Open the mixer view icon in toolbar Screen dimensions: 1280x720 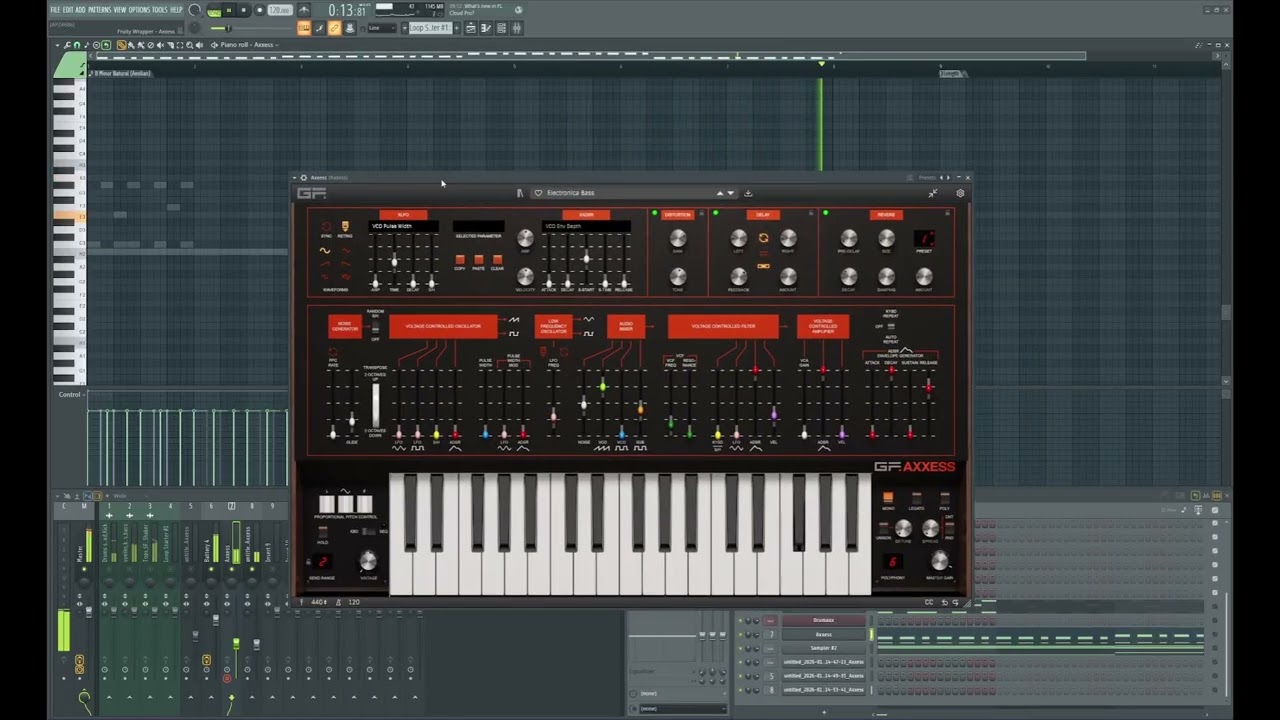tap(517, 28)
